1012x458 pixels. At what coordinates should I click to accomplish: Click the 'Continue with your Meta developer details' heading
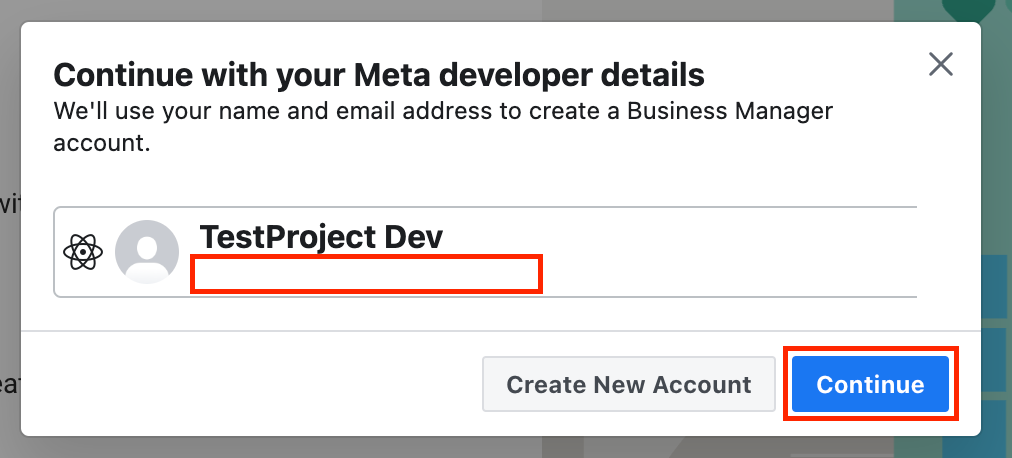[x=379, y=75]
